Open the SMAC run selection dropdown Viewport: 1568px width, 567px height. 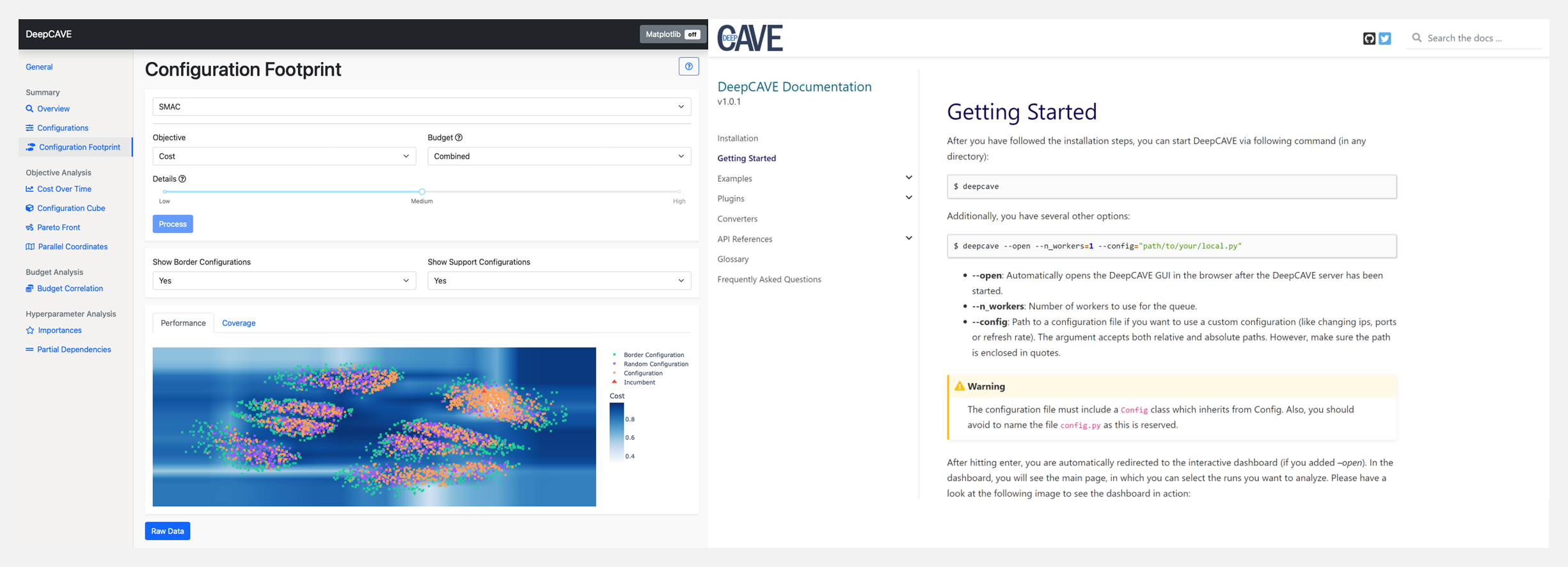pos(422,107)
